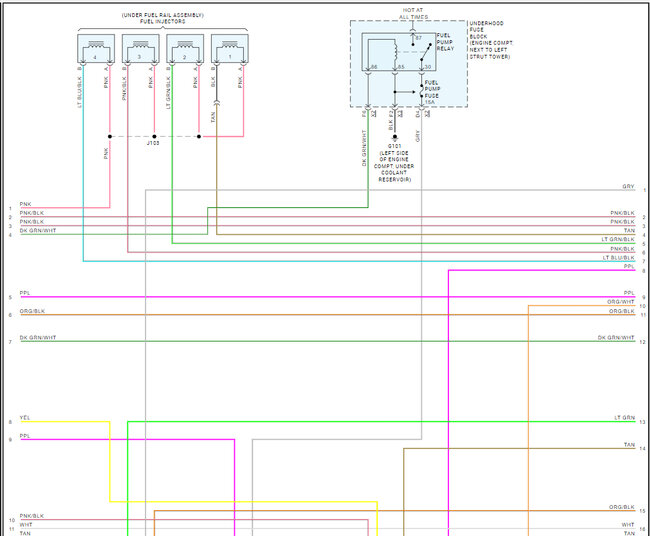Click the LT GRN label on right edge
This screenshot has height=536, width=650.
click(x=624, y=418)
